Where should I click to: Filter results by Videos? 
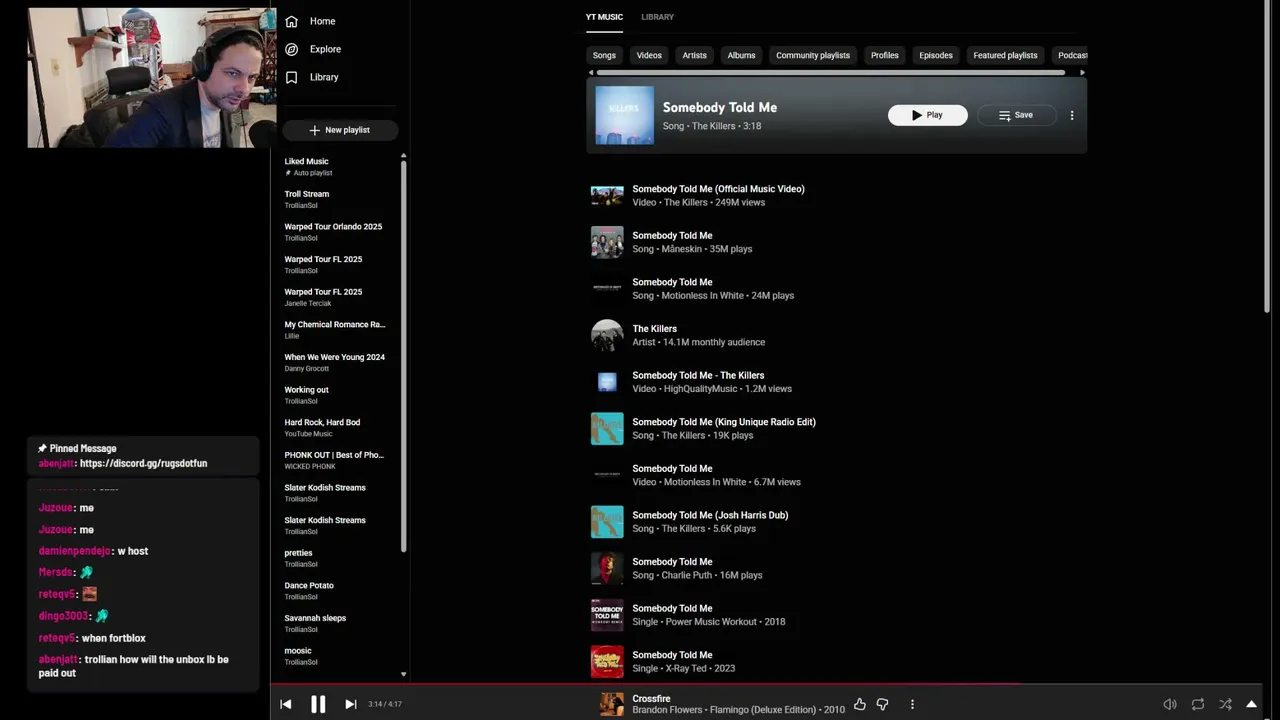649,55
